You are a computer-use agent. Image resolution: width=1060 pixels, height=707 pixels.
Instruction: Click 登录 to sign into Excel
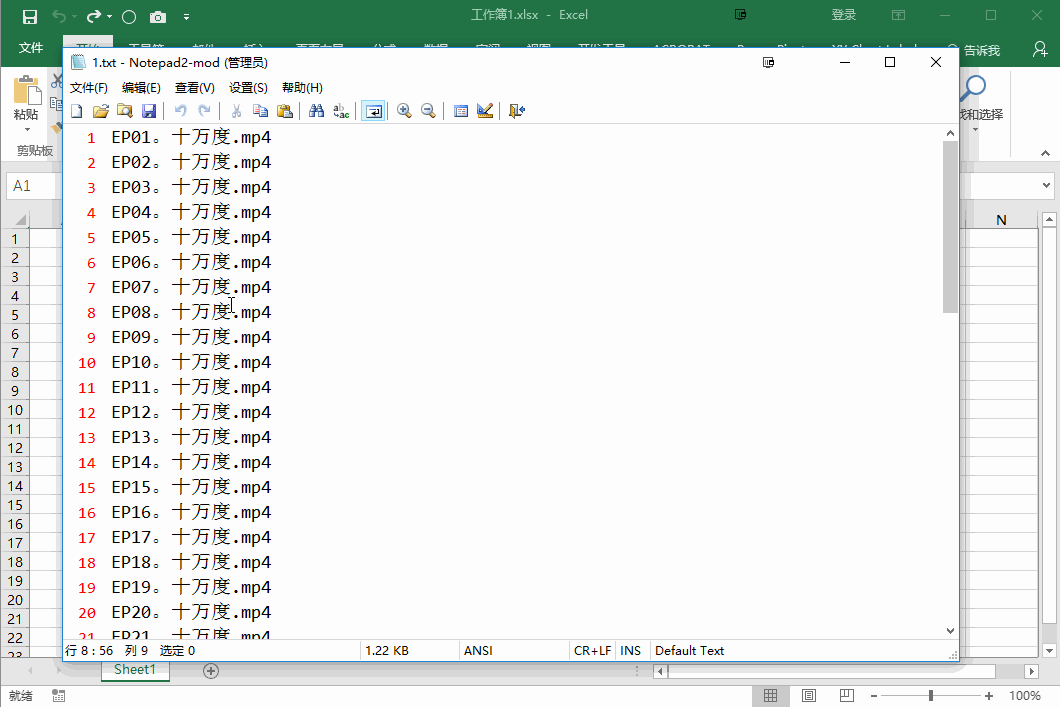[843, 15]
